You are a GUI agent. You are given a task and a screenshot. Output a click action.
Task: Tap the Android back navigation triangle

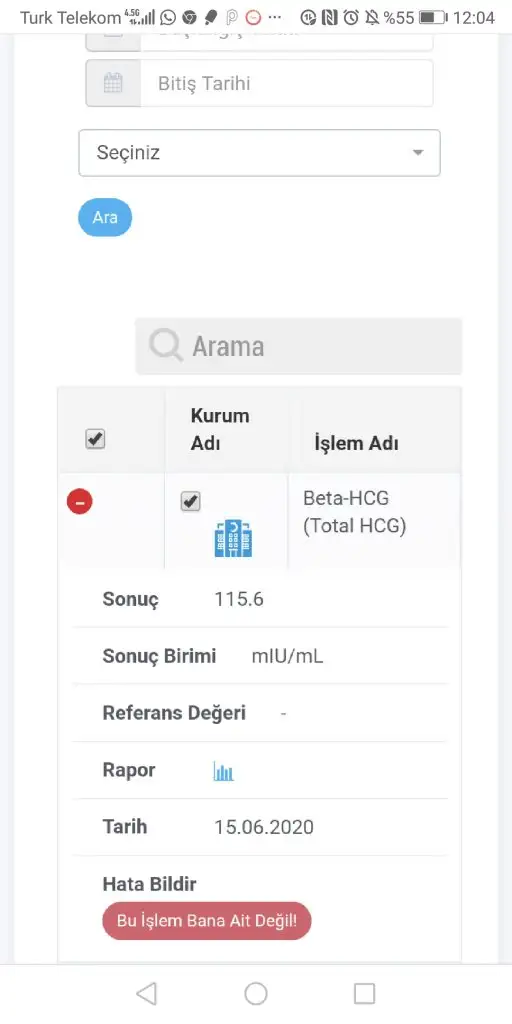(x=146, y=993)
